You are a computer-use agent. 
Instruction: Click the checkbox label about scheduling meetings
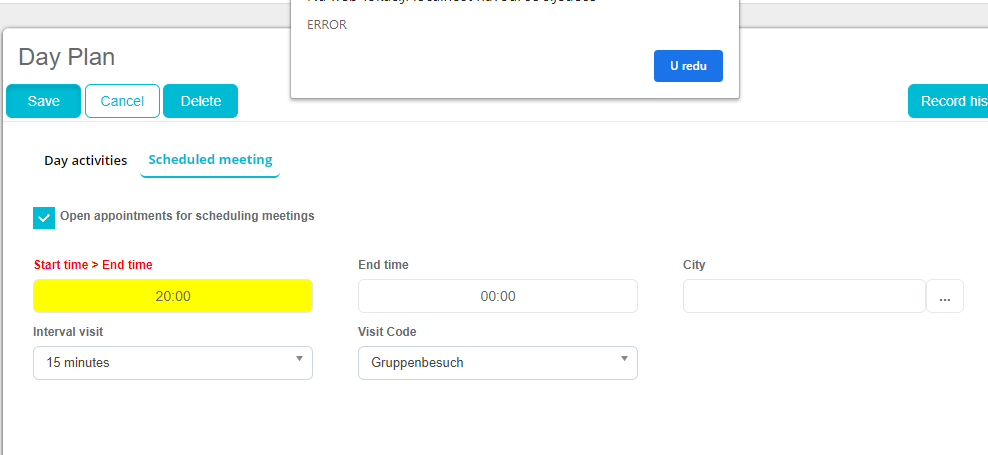pyautogui.click(x=187, y=216)
